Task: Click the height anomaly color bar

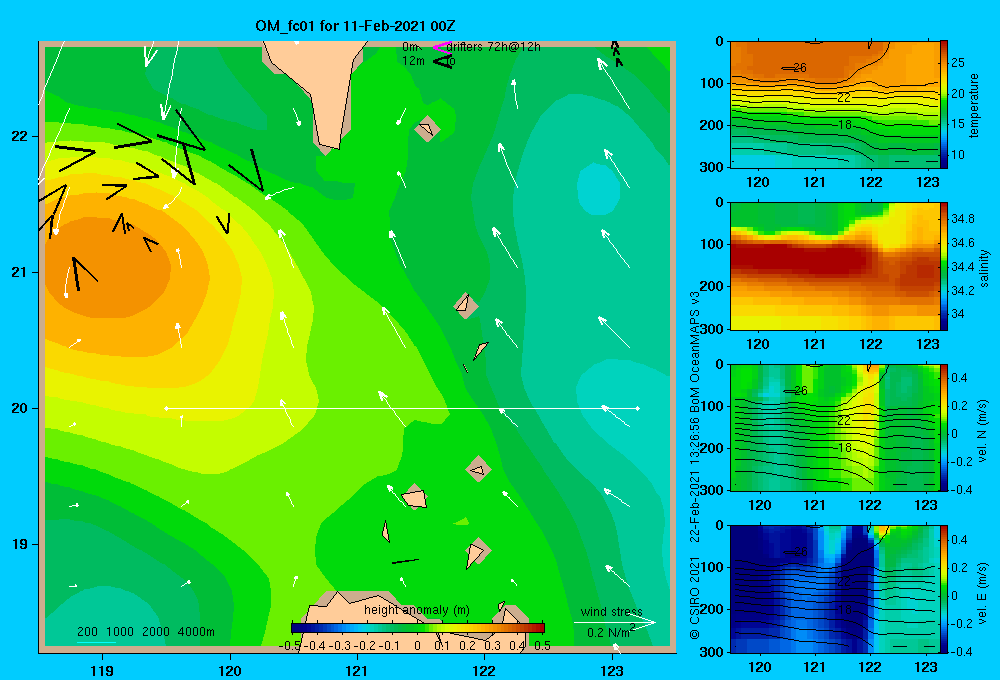Action: (418, 628)
